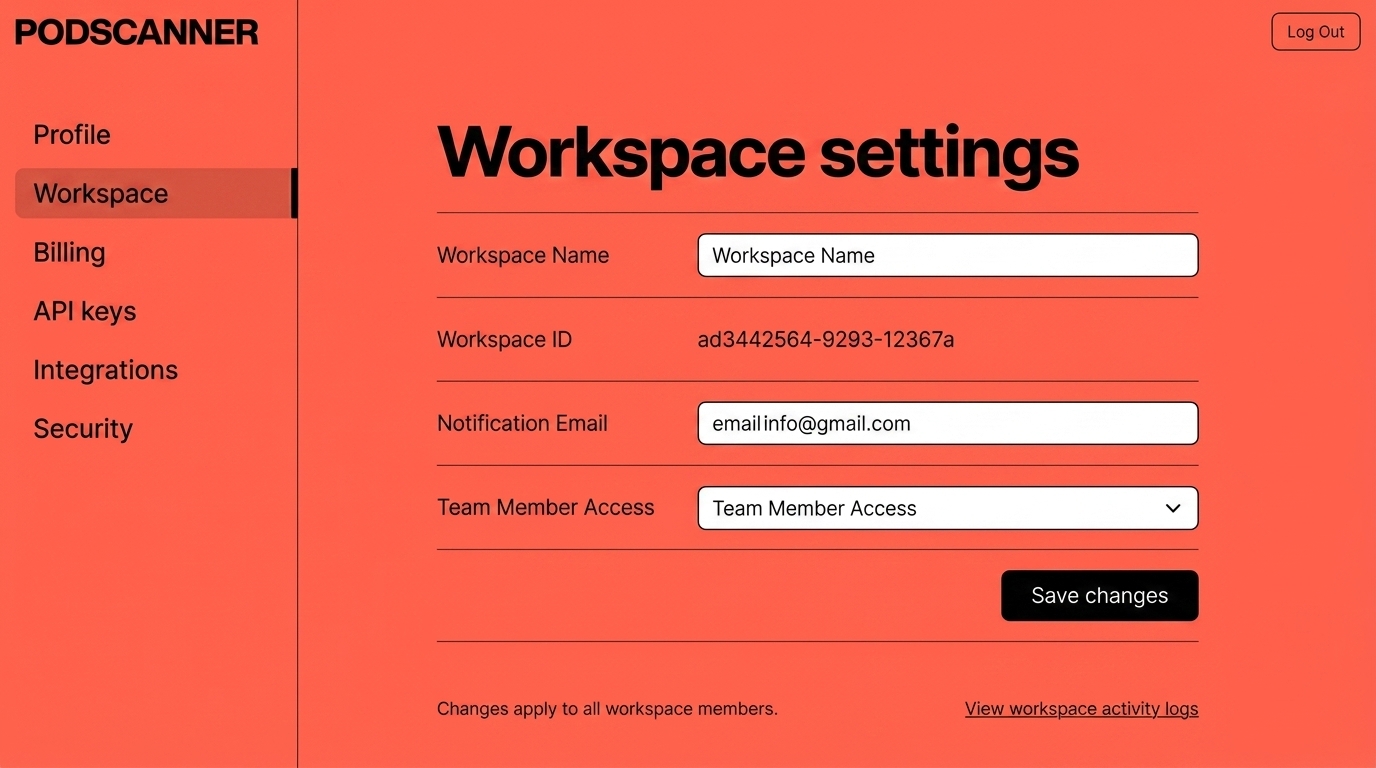Click the Workspace Name field label
The width and height of the screenshot is (1376, 768).
tap(523, 255)
